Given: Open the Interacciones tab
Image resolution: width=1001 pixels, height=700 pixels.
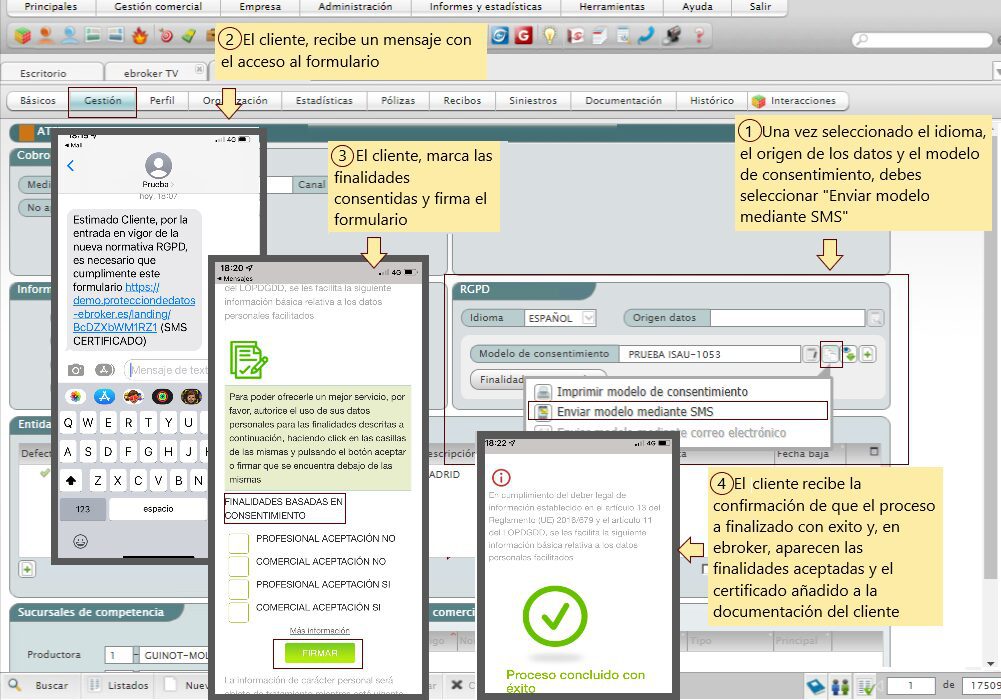Looking at the screenshot, I should point(795,101).
